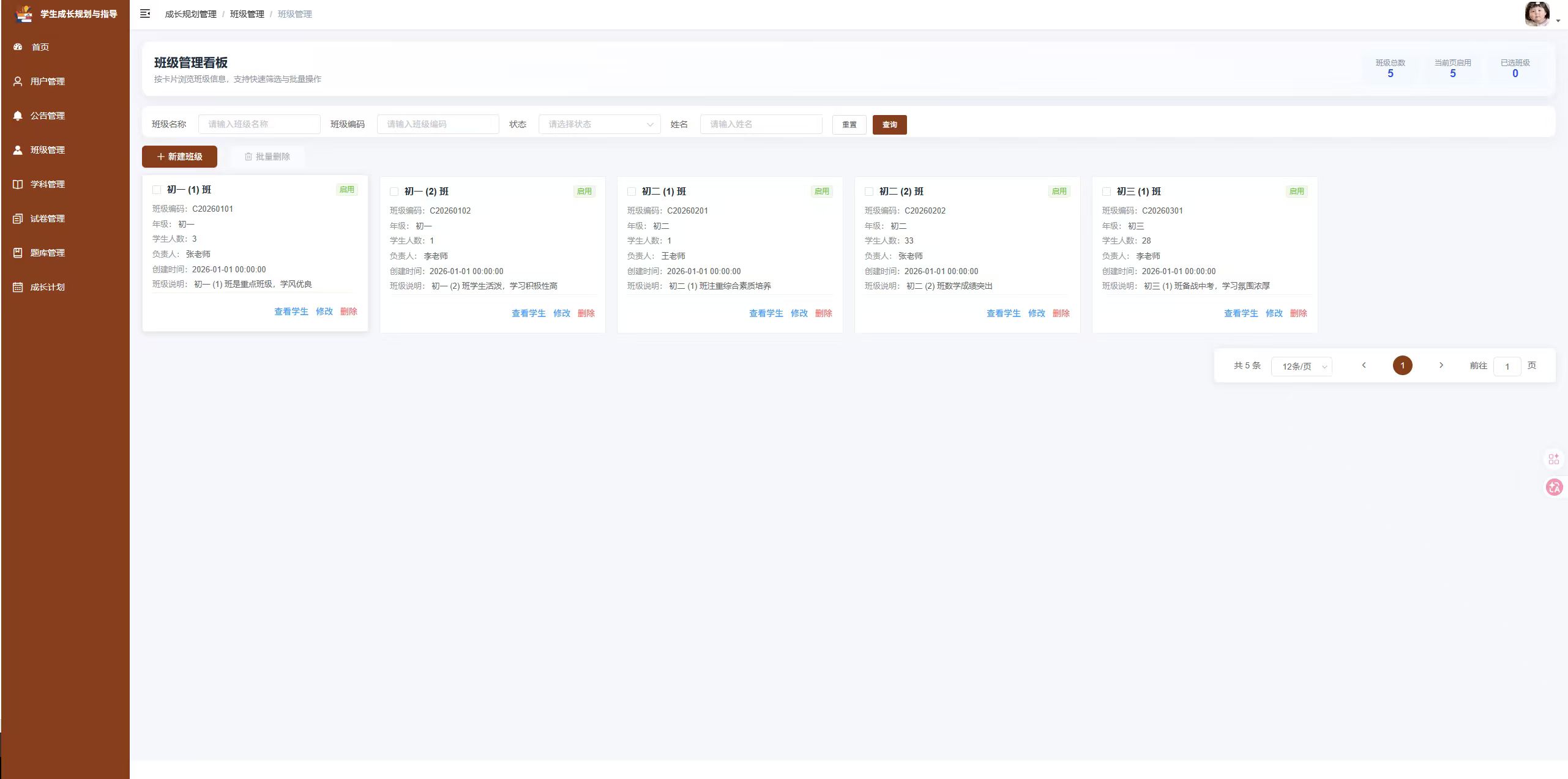The height and width of the screenshot is (779, 1568).
Task: Click 删除 for 初三 (1) 班
Action: tap(1299, 313)
